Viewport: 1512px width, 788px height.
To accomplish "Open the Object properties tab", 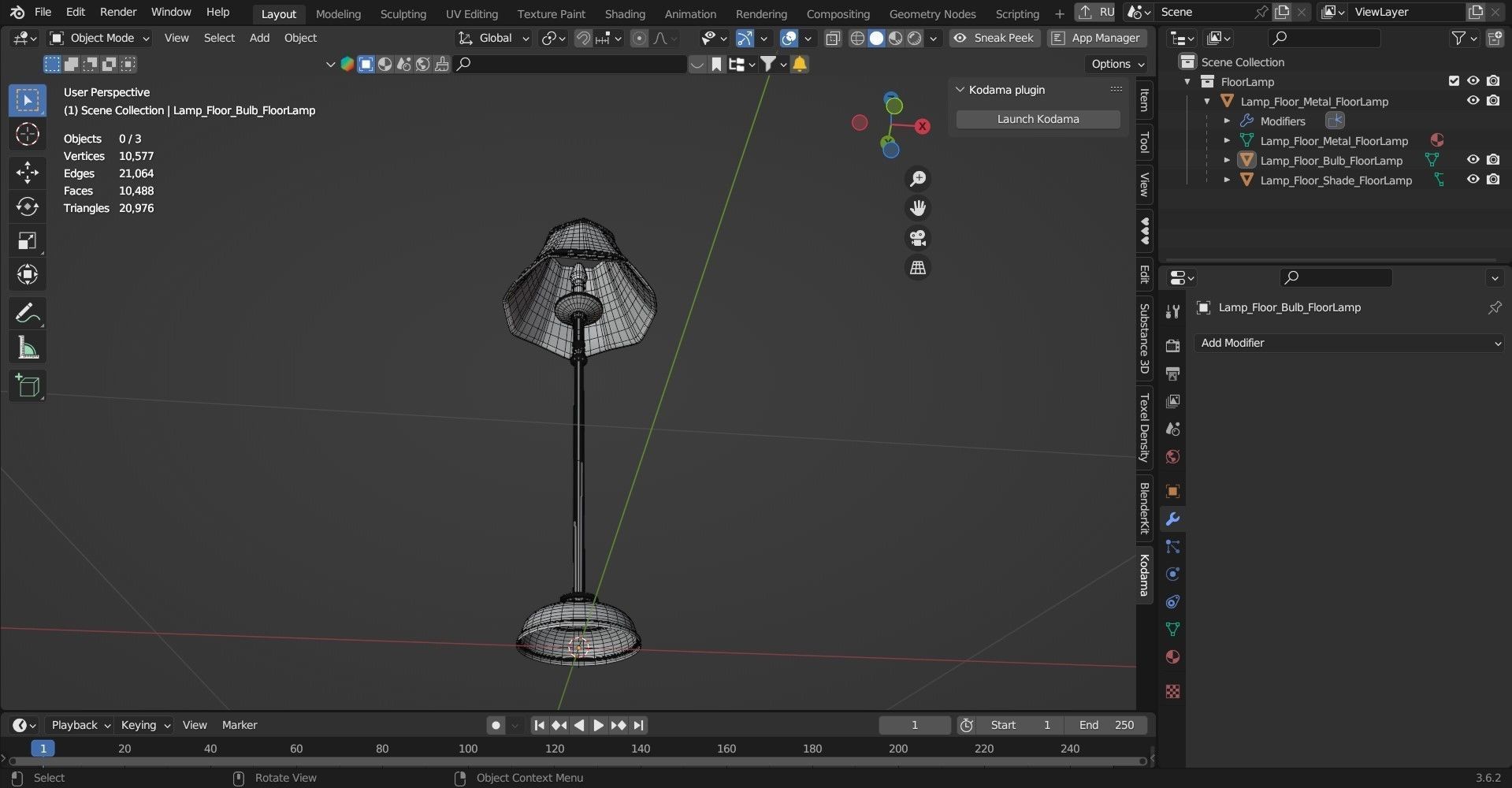I will (1172, 491).
